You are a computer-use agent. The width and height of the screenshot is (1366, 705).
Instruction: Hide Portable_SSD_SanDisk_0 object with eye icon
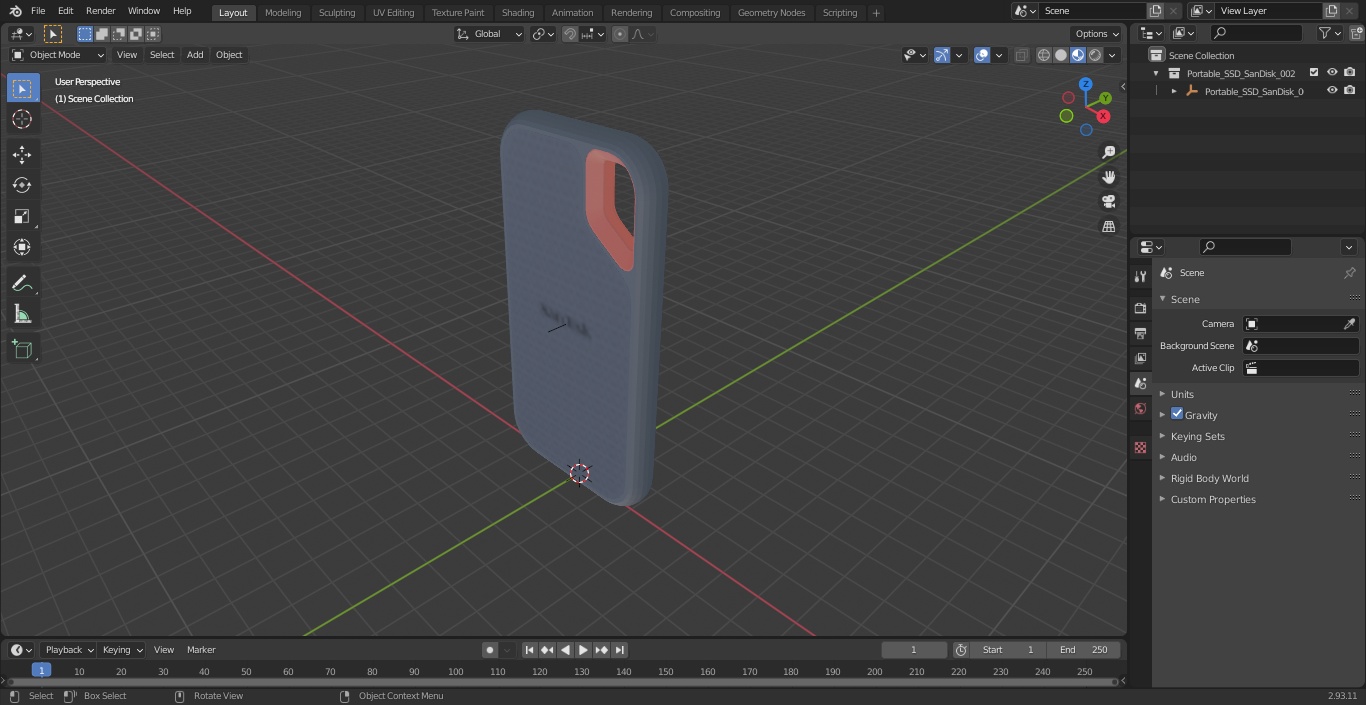tap(1332, 91)
